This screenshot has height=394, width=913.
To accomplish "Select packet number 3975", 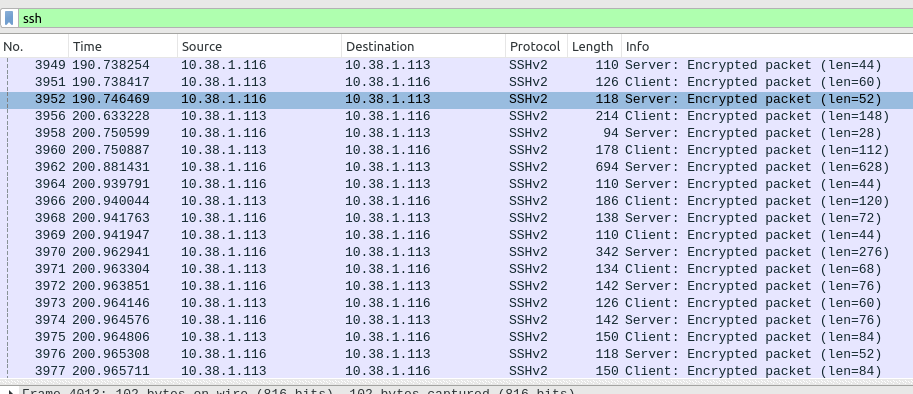I will coord(456,337).
